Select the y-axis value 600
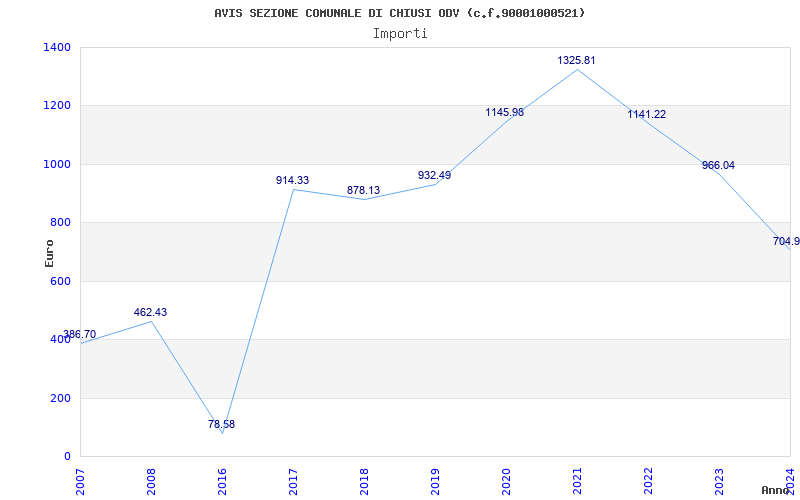 60,281
